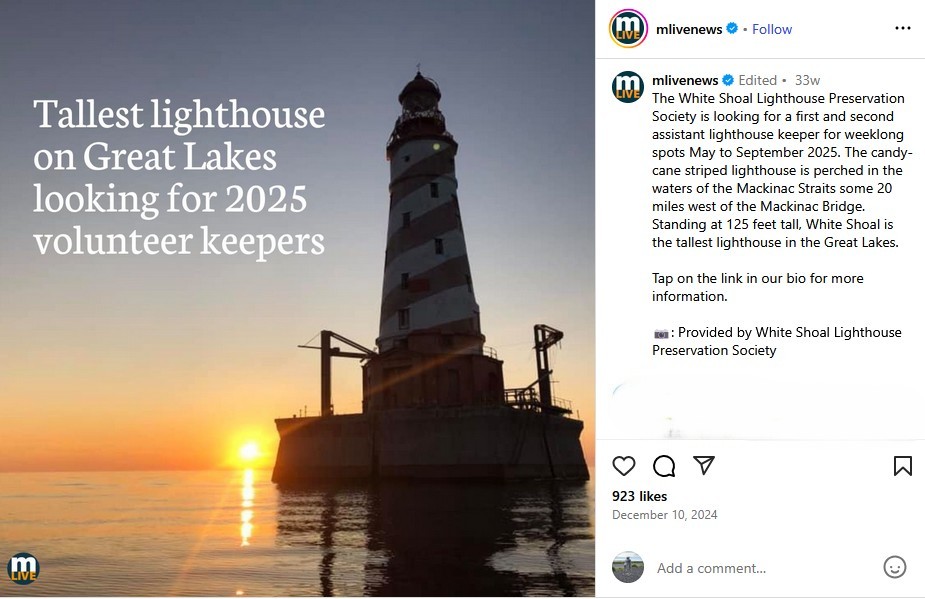Viewport: 925px width, 599px height.
Task: Click the verified badge in caption
Action: pyautogui.click(x=728, y=80)
